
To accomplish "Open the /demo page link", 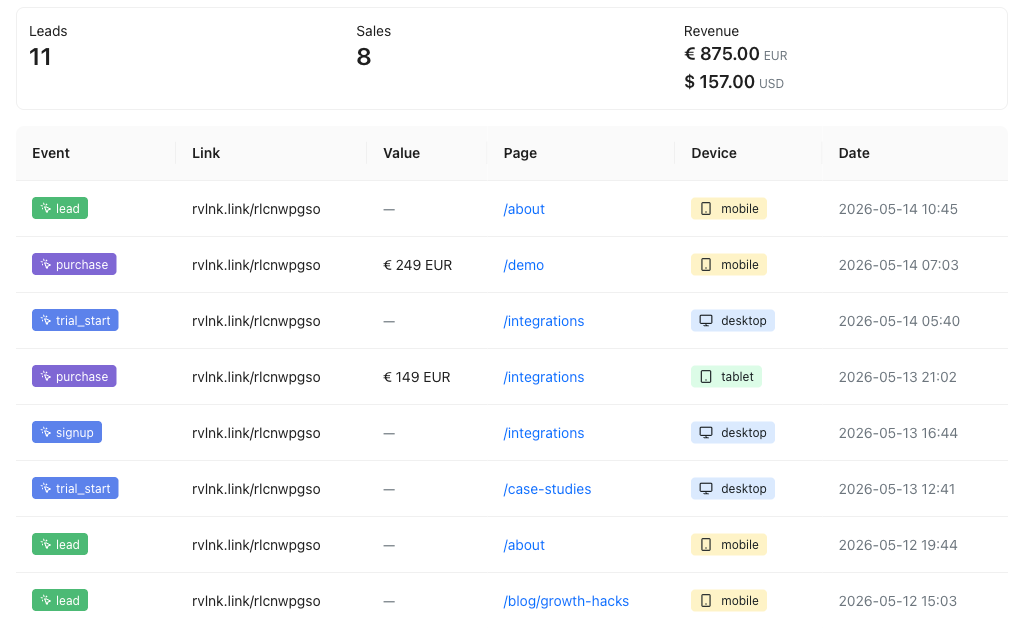I will click(x=523, y=265).
